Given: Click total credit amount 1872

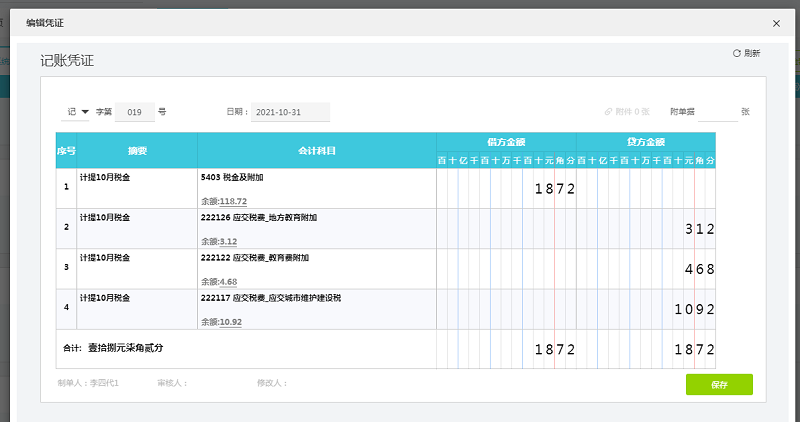Looking at the screenshot, I should click(694, 350).
